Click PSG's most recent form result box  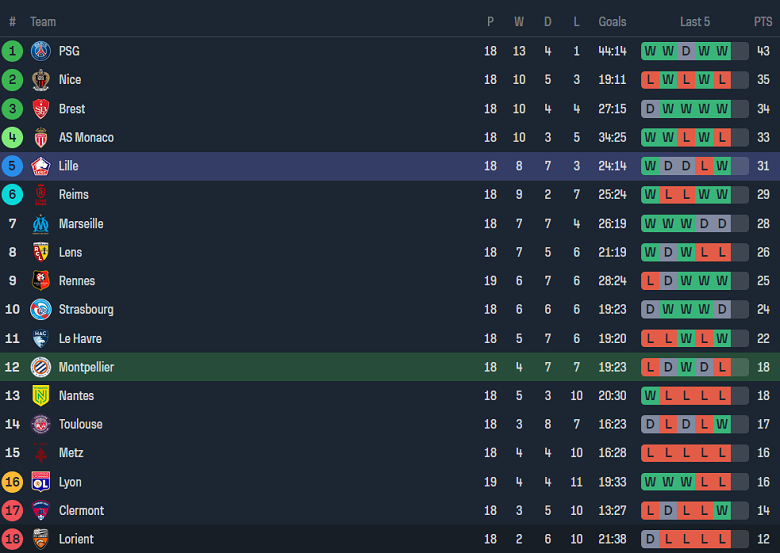click(x=722, y=51)
